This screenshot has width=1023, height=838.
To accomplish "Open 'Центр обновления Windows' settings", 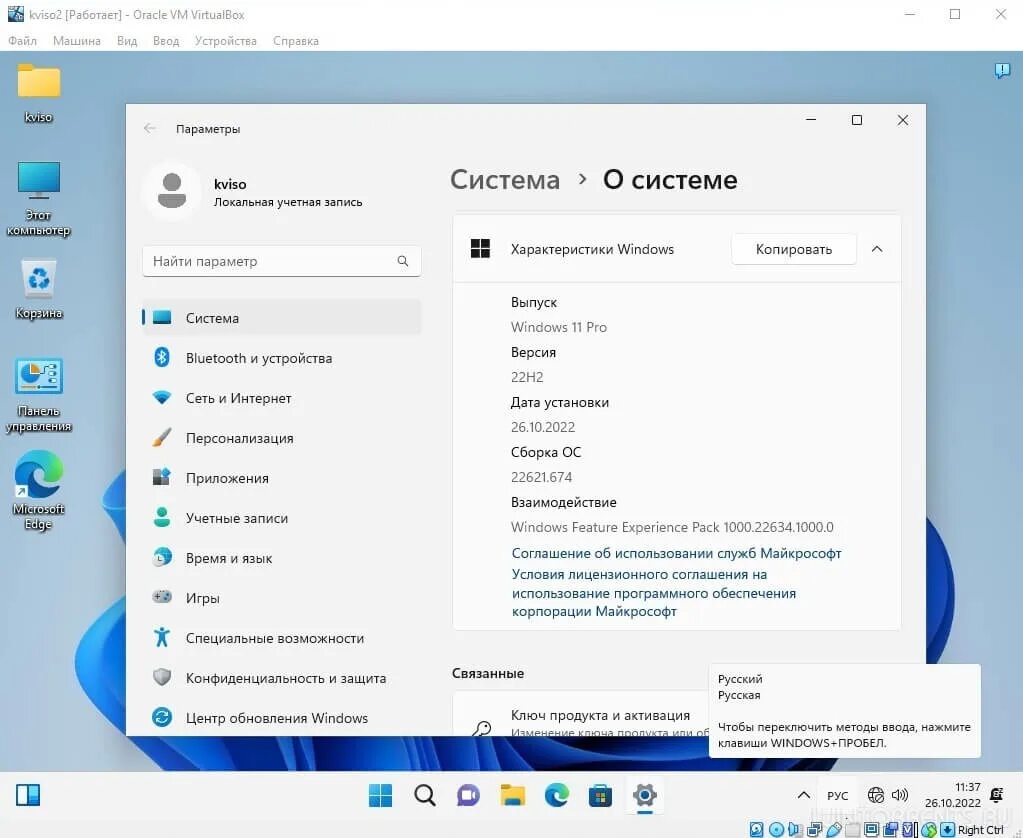I will (282, 718).
